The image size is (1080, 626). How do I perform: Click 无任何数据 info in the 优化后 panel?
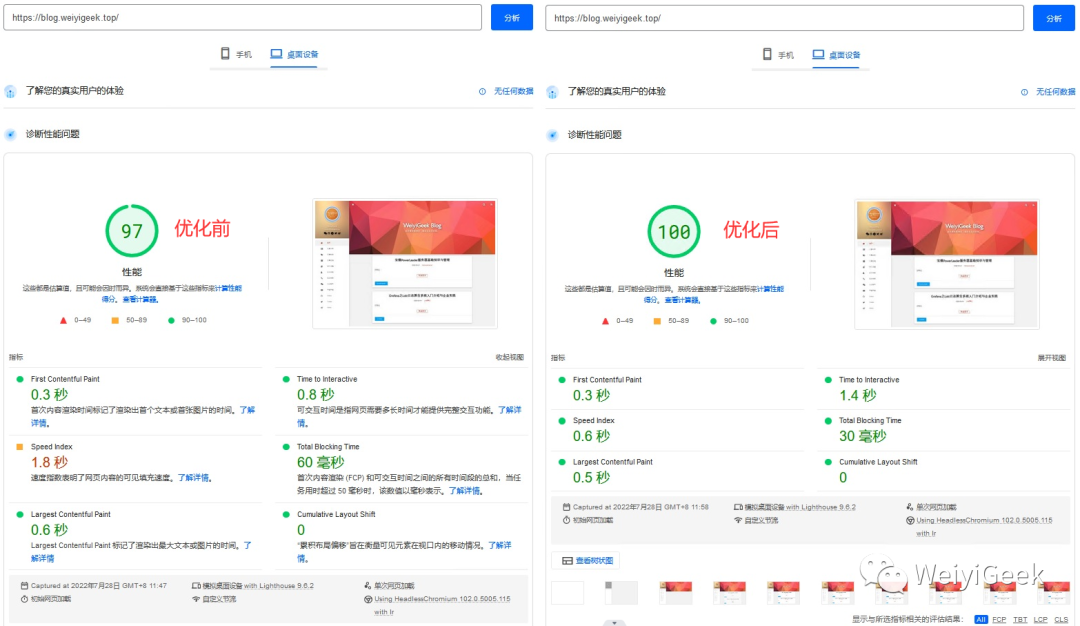coord(1048,92)
